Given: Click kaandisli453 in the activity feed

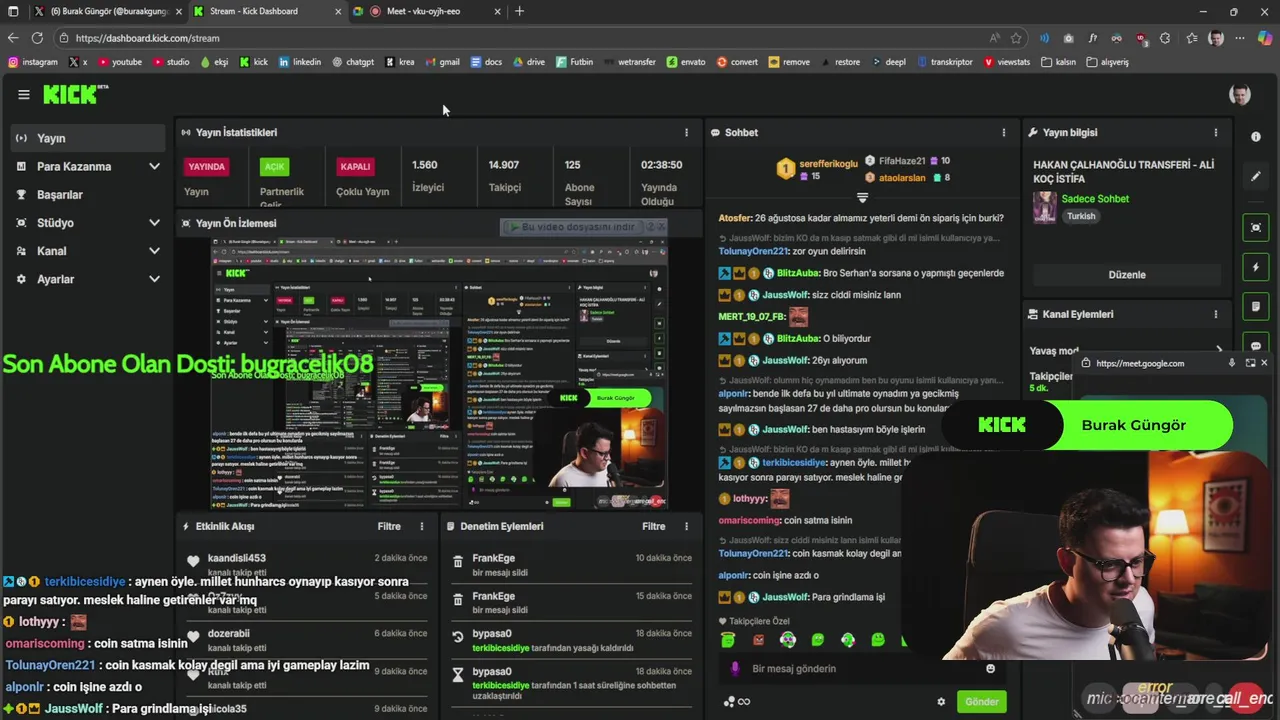Looking at the screenshot, I should [236, 558].
